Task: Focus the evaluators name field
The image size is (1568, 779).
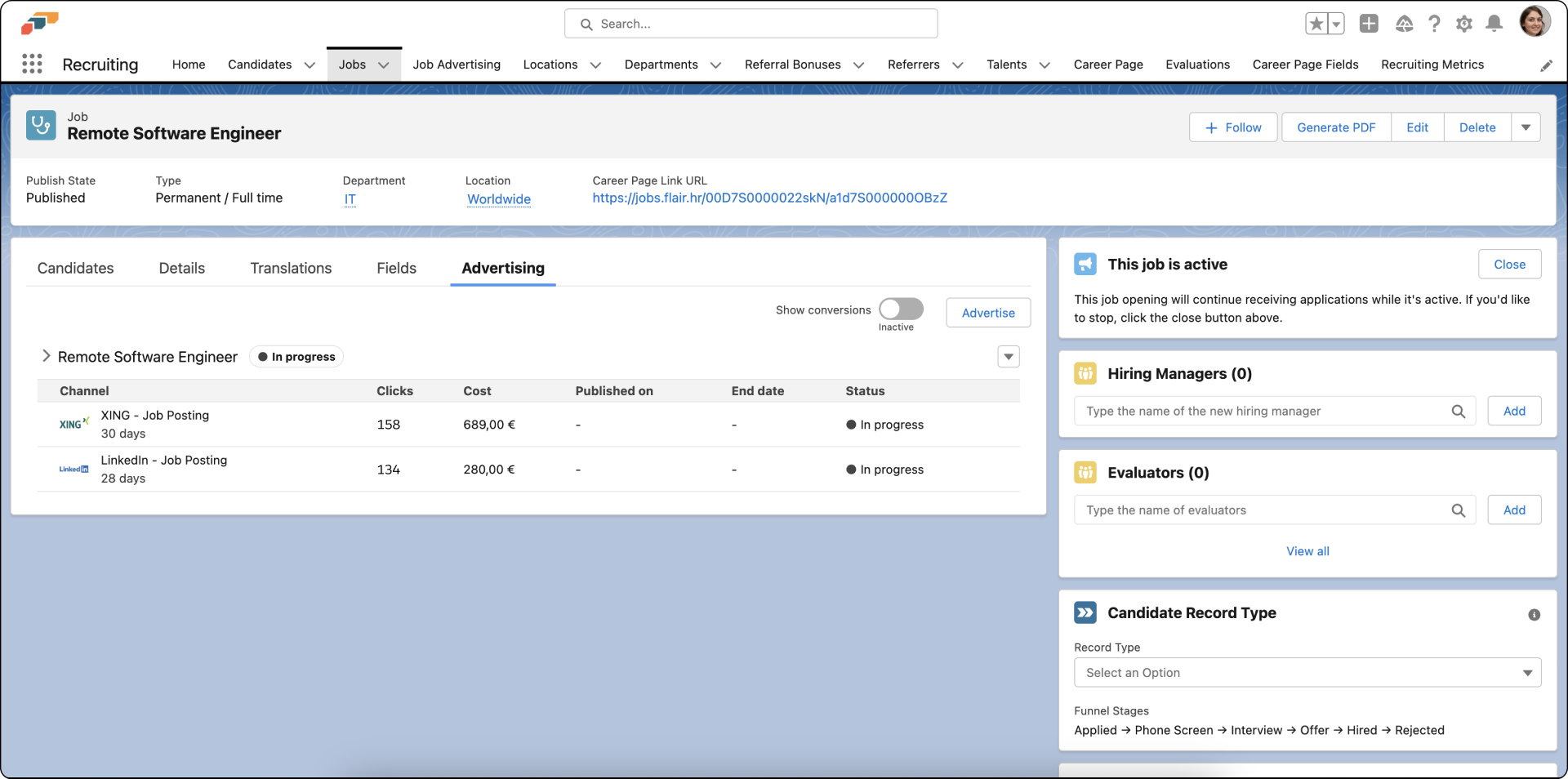Action: tap(1274, 510)
